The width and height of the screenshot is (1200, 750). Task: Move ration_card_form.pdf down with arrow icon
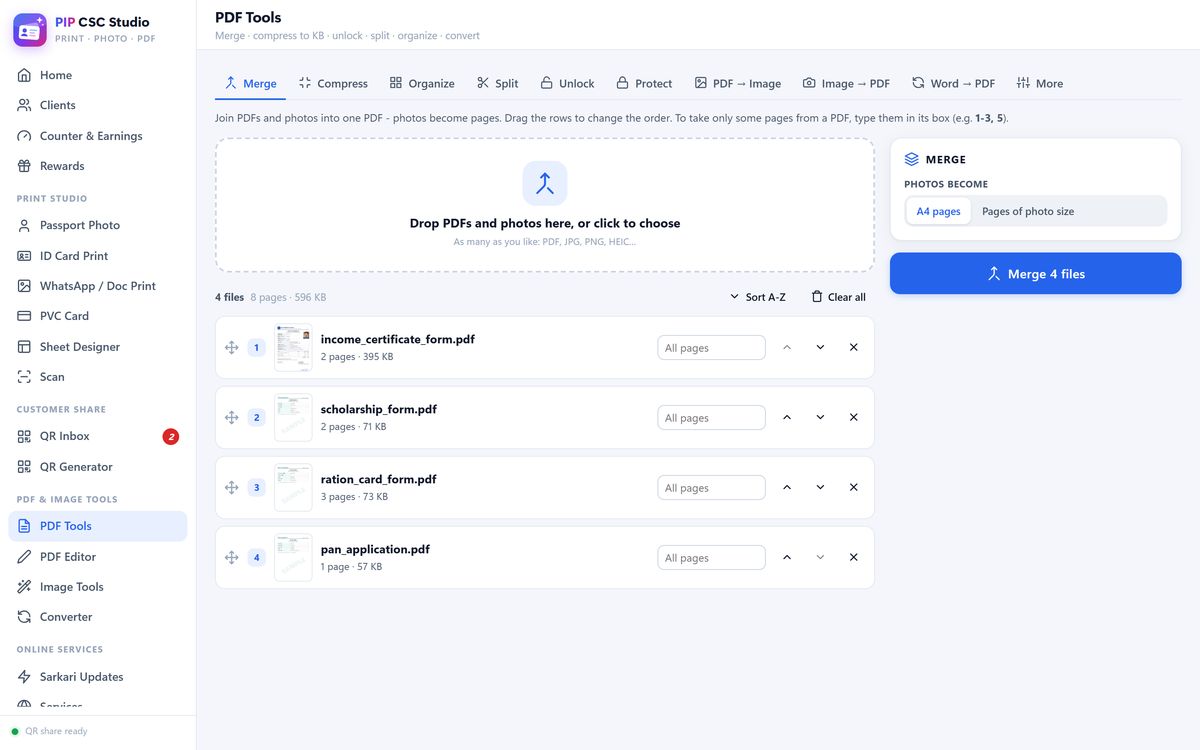(820, 487)
